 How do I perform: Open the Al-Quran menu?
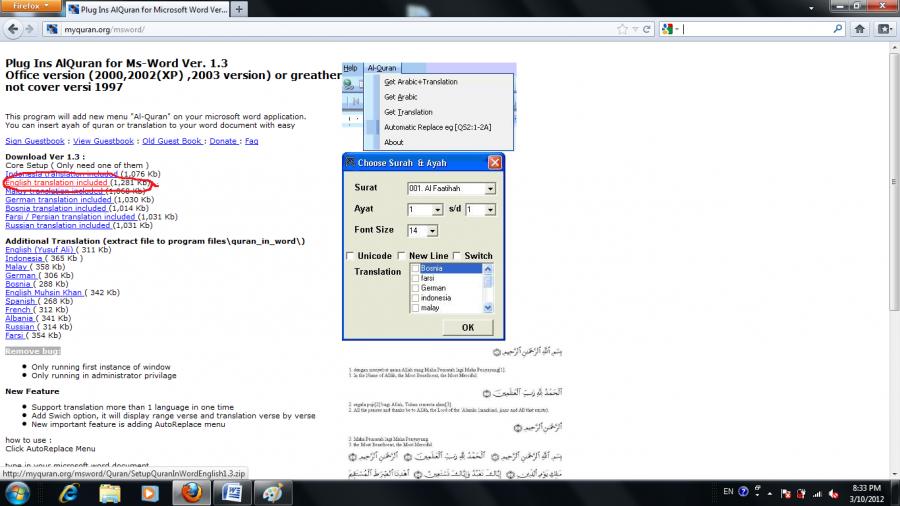381,68
